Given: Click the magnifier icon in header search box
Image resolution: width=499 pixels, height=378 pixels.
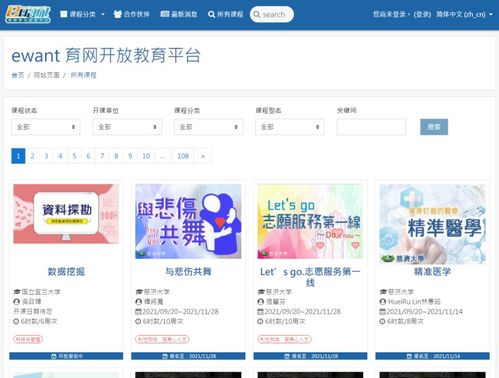Looking at the screenshot, I should coord(257,14).
